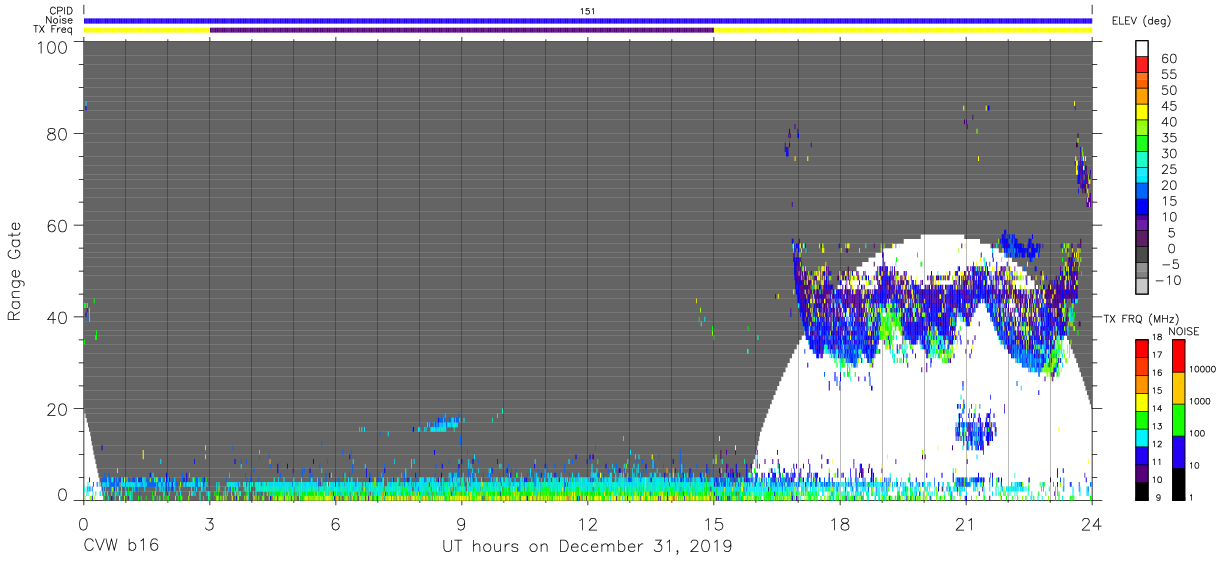Image resolution: width=1228 pixels, height=567 pixels.
Task: Select the "CPID" label at top left
Action: [x=61, y=11]
